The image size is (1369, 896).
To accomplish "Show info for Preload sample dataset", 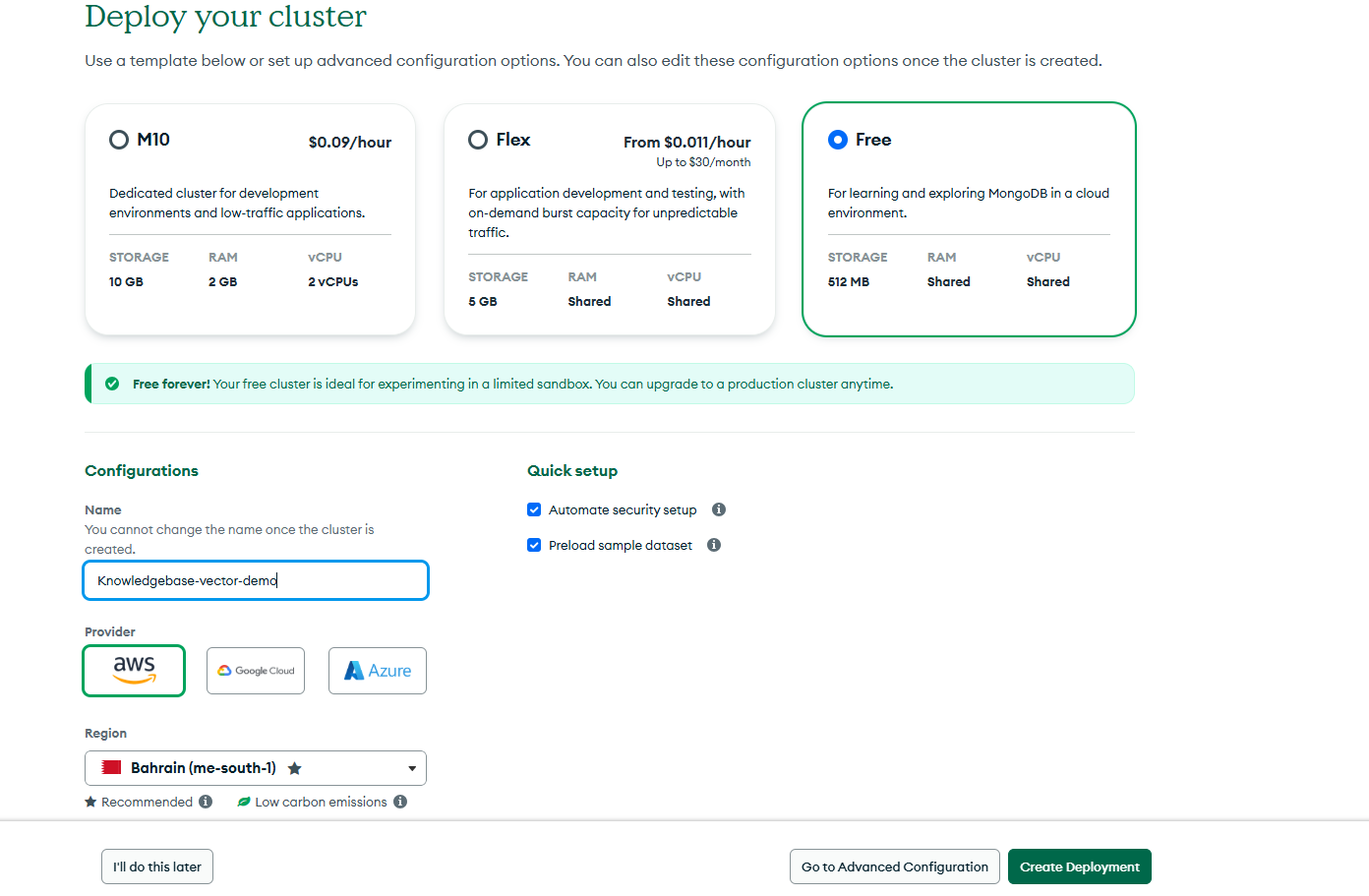I will click(714, 545).
